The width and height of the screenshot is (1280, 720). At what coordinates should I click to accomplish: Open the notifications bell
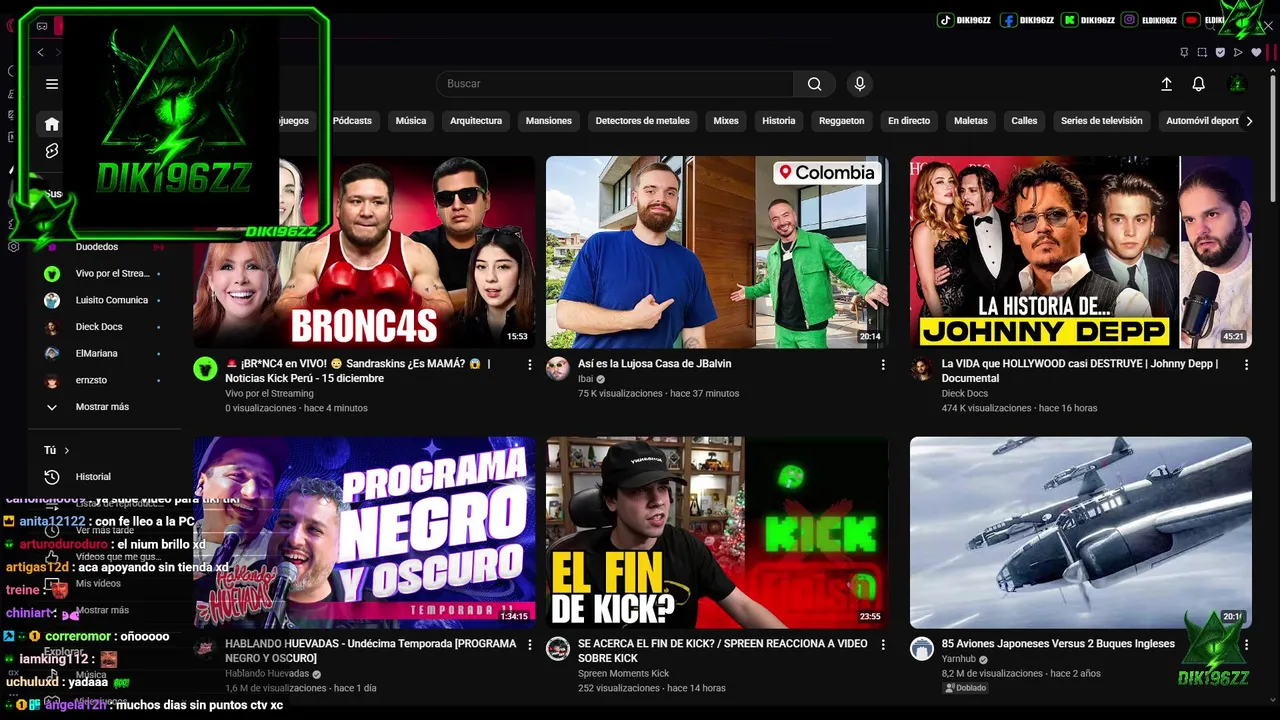1198,84
